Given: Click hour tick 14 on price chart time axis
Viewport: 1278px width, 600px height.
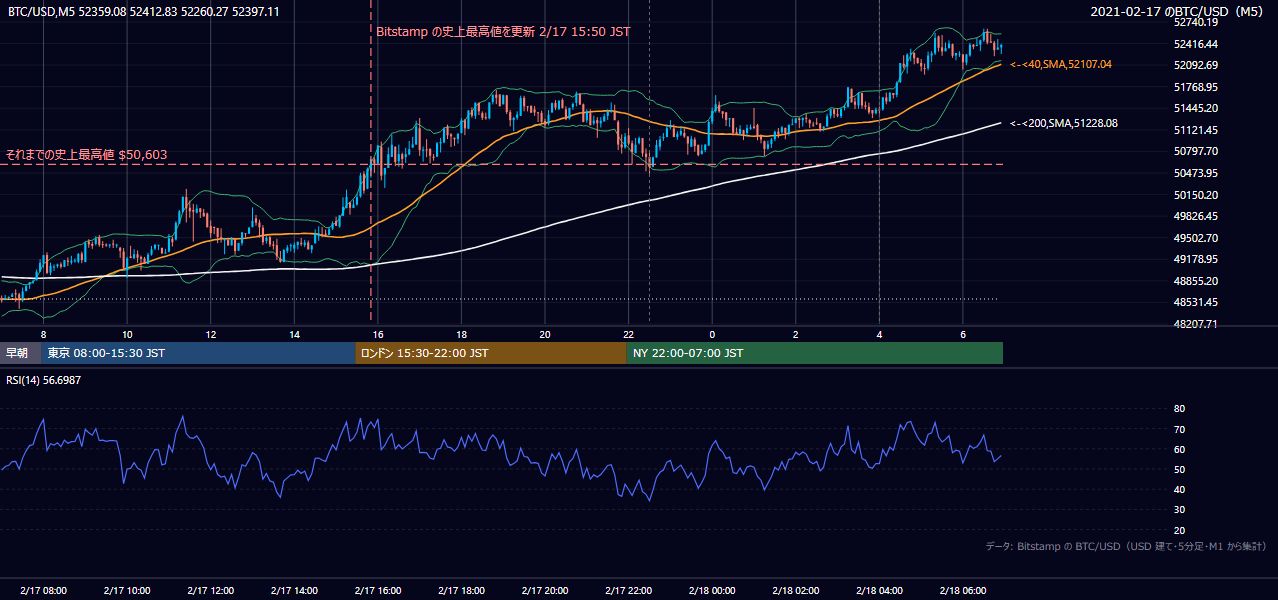Looking at the screenshot, I should (x=294, y=334).
